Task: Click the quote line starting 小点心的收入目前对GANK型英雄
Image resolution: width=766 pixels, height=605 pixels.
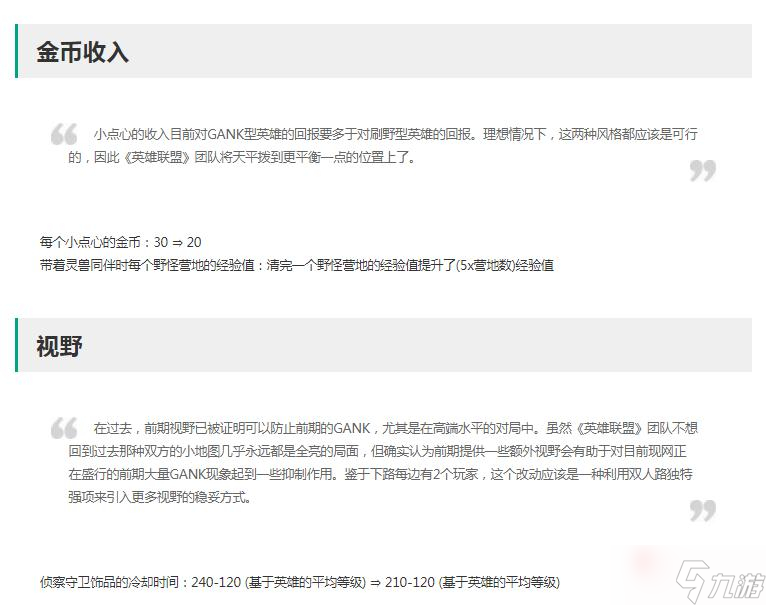Action: (396, 134)
